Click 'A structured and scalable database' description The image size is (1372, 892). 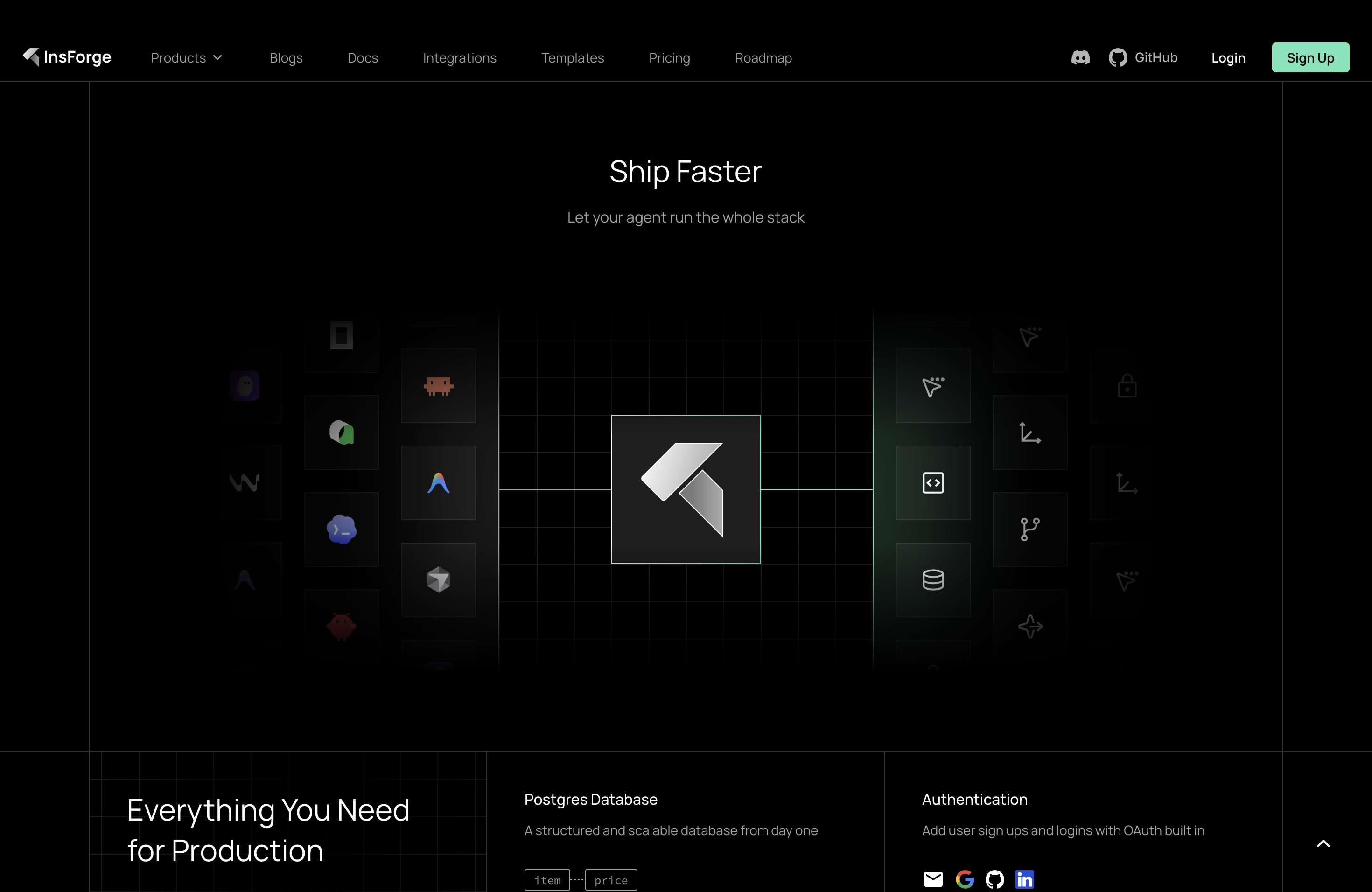[671, 830]
